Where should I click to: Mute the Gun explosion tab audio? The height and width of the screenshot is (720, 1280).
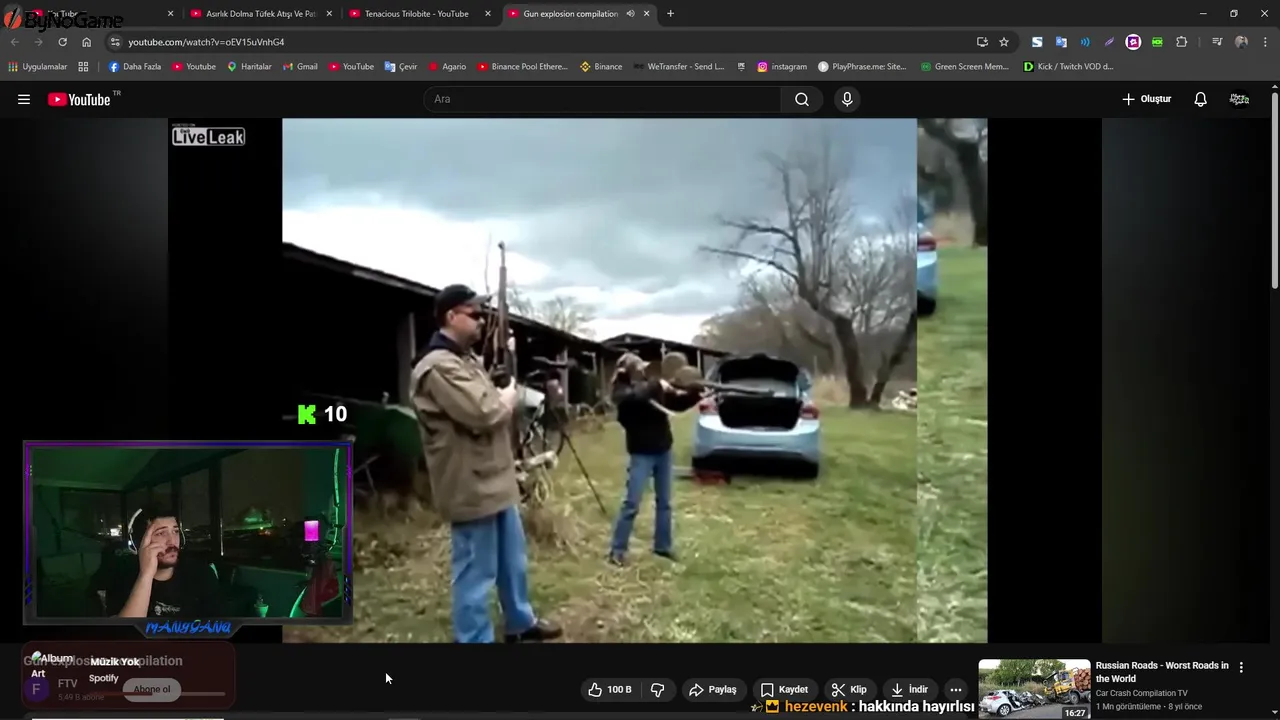pos(630,14)
